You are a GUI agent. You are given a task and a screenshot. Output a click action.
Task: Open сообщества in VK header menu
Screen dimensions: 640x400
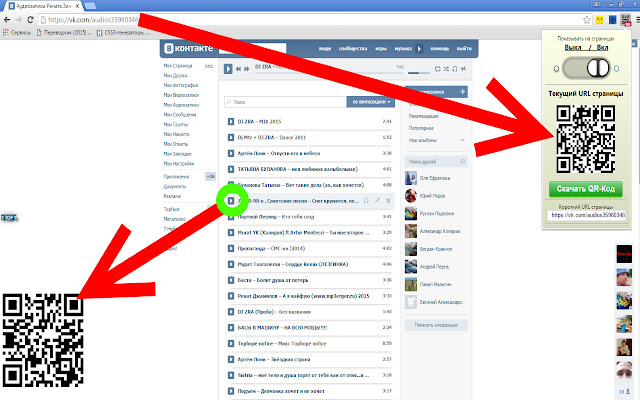353,49
